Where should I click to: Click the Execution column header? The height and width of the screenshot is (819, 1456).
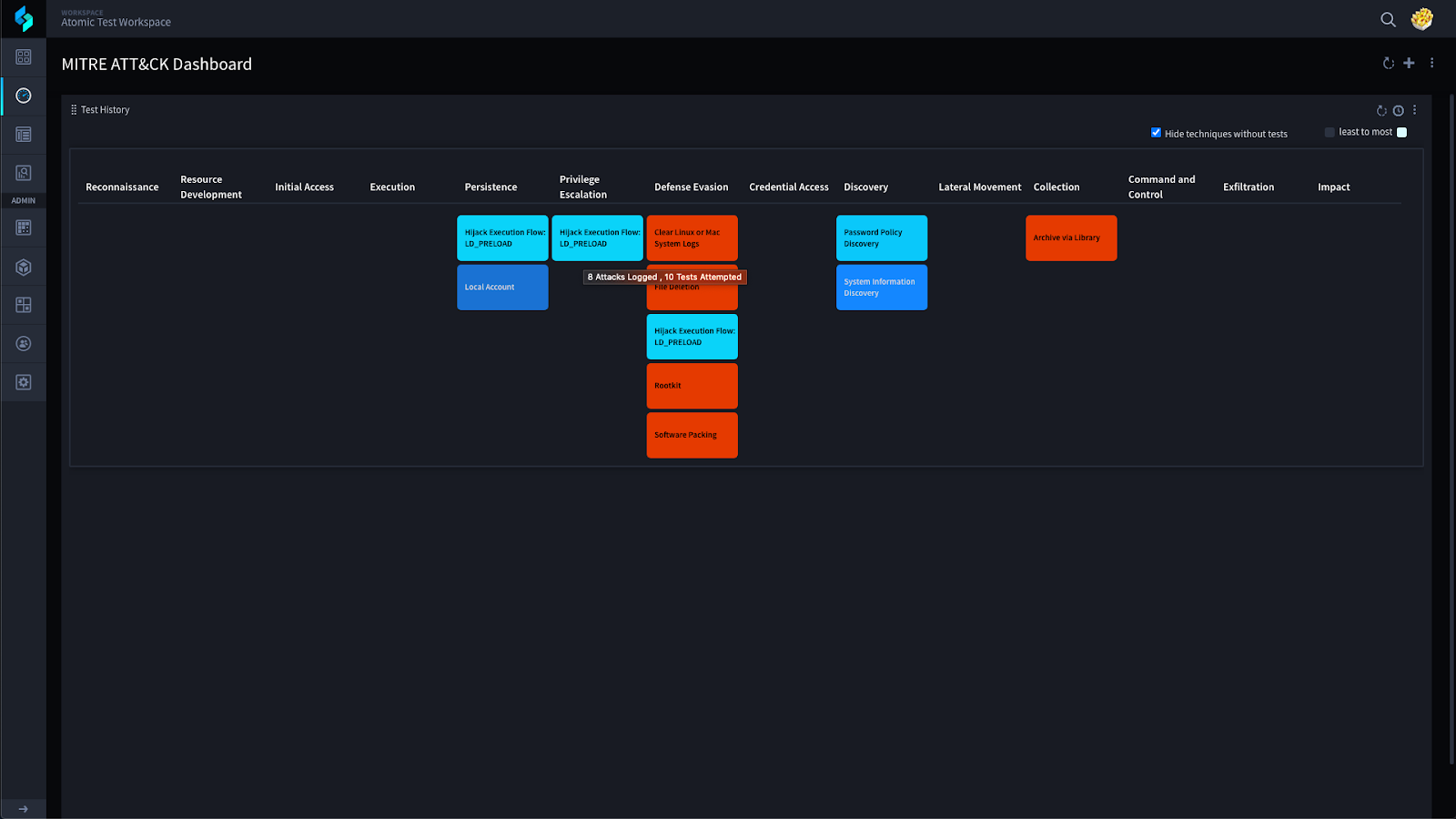coord(392,187)
